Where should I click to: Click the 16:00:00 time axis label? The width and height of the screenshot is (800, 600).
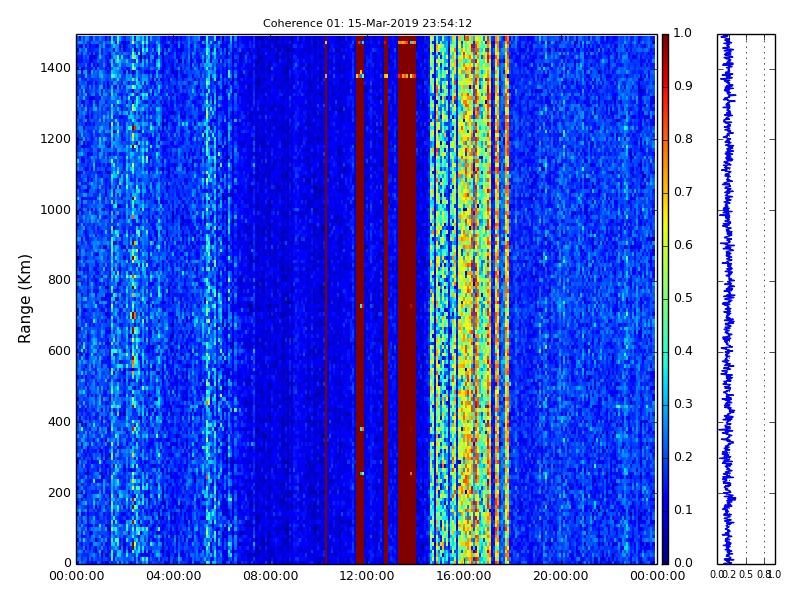464,577
